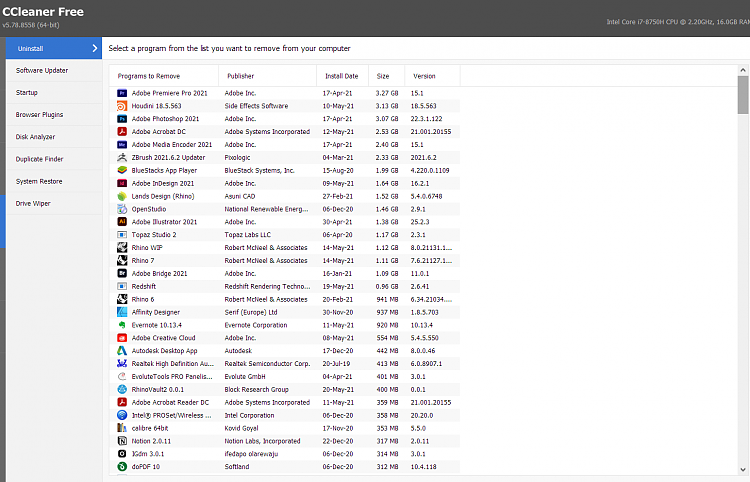Click the Adobe Premiere Pro 2021 icon
The height and width of the screenshot is (482, 750).
pos(122,93)
